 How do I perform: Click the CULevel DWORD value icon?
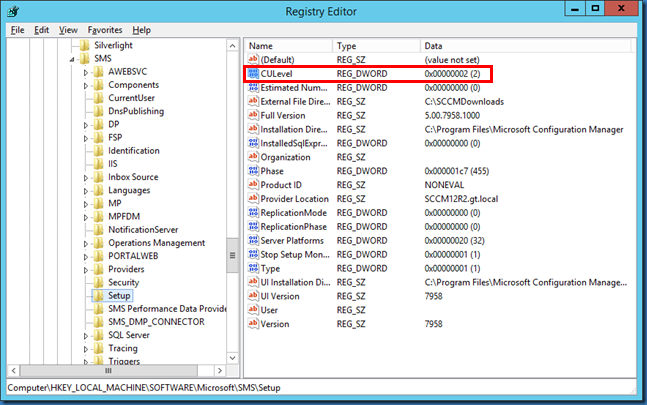(253, 73)
